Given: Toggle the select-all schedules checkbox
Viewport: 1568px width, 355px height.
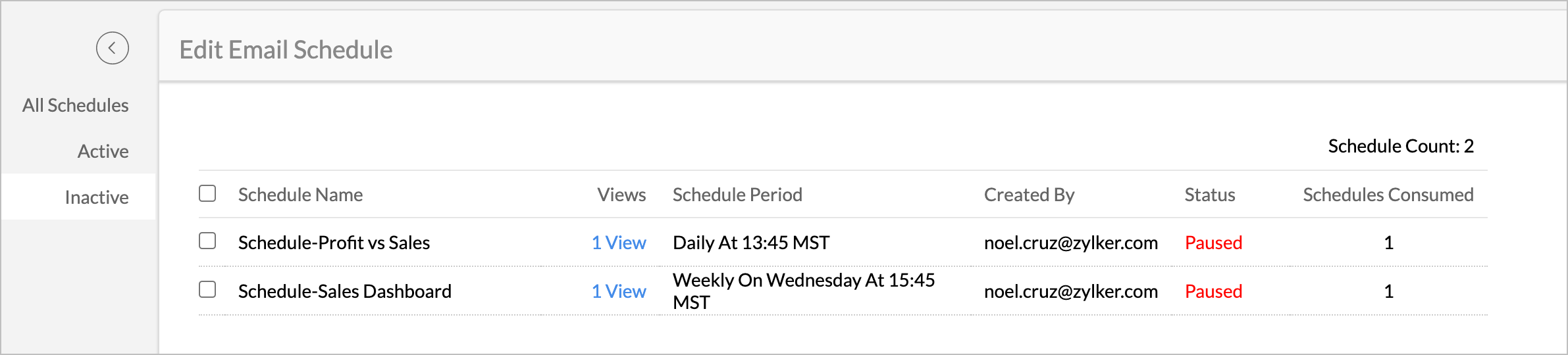Looking at the screenshot, I should [207, 193].
